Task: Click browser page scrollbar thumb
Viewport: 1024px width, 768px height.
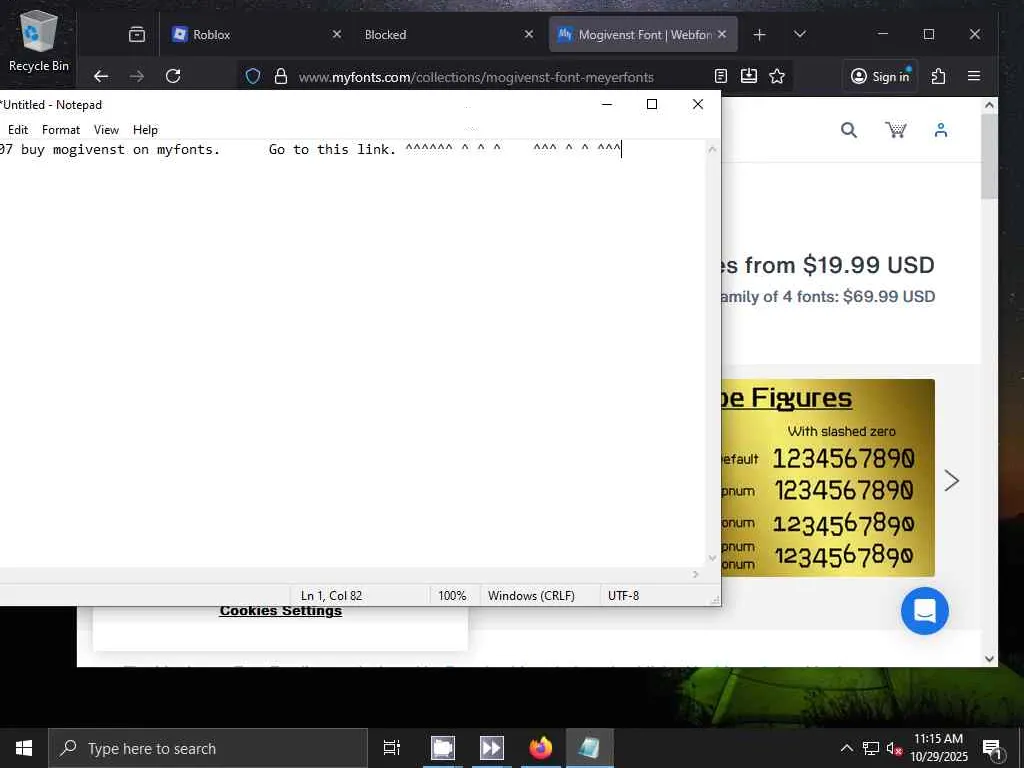Action: [989, 157]
